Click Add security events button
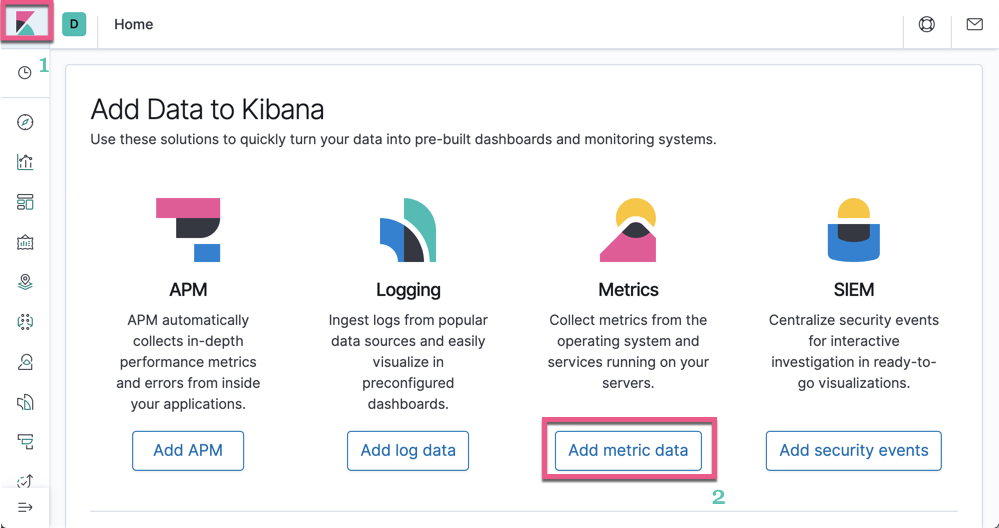999x528 pixels. coord(853,450)
